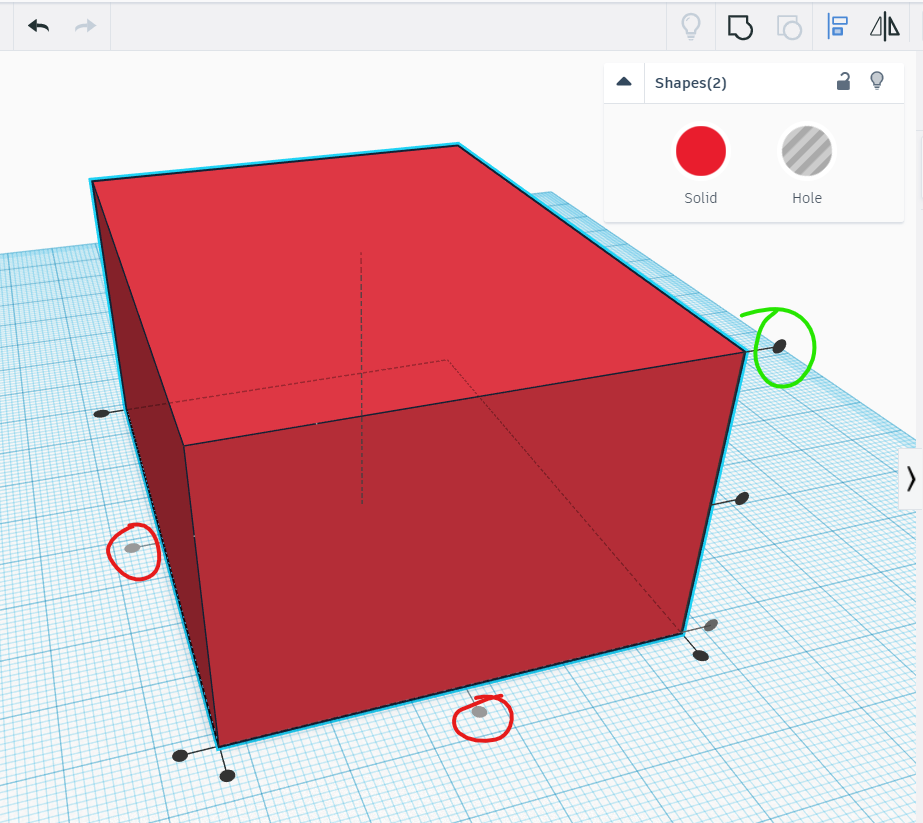This screenshot has width=923, height=823.
Task: Expand the hidden side panel with the chevron
Action: pyautogui.click(x=911, y=477)
